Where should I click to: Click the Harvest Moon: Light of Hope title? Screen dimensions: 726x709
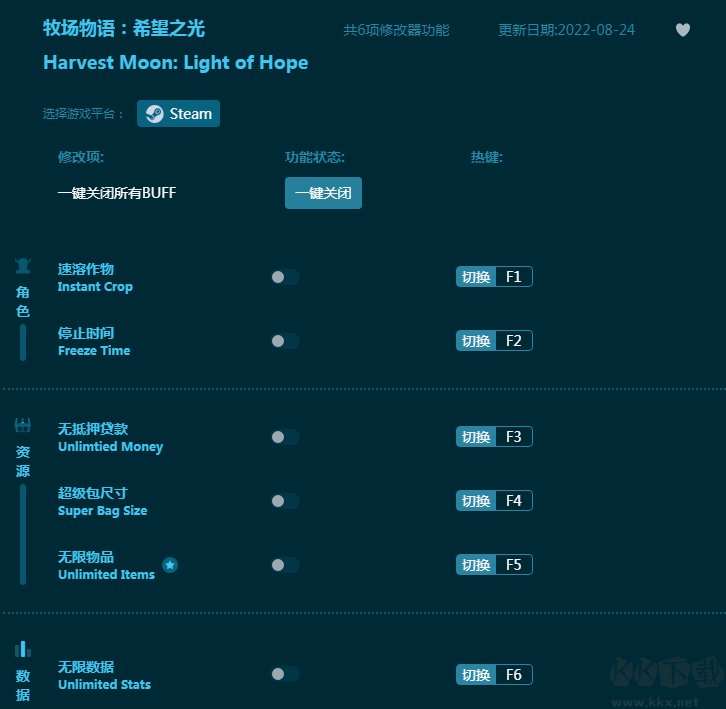[x=175, y=63]
